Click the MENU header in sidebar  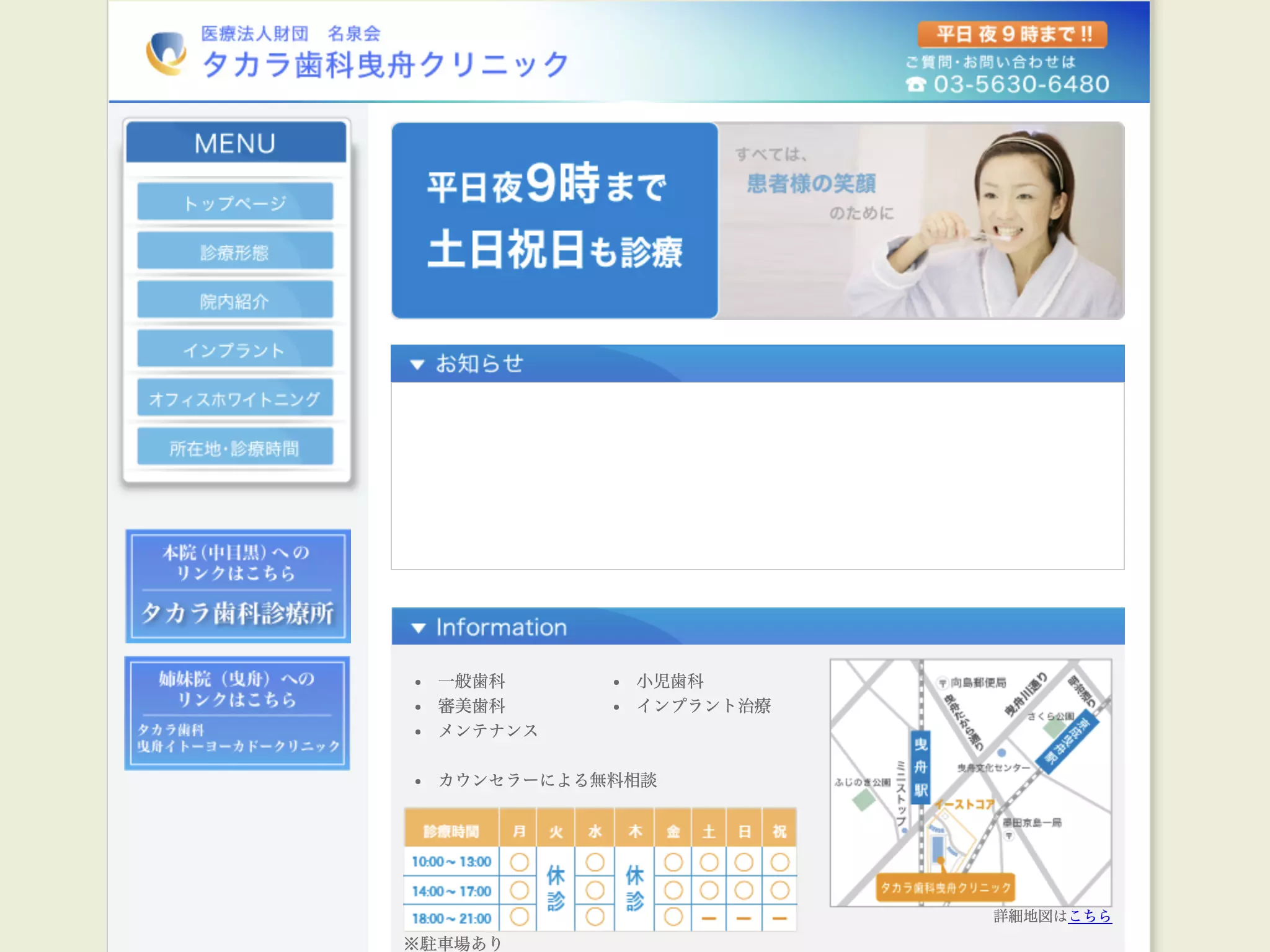(x=236, y=143)
